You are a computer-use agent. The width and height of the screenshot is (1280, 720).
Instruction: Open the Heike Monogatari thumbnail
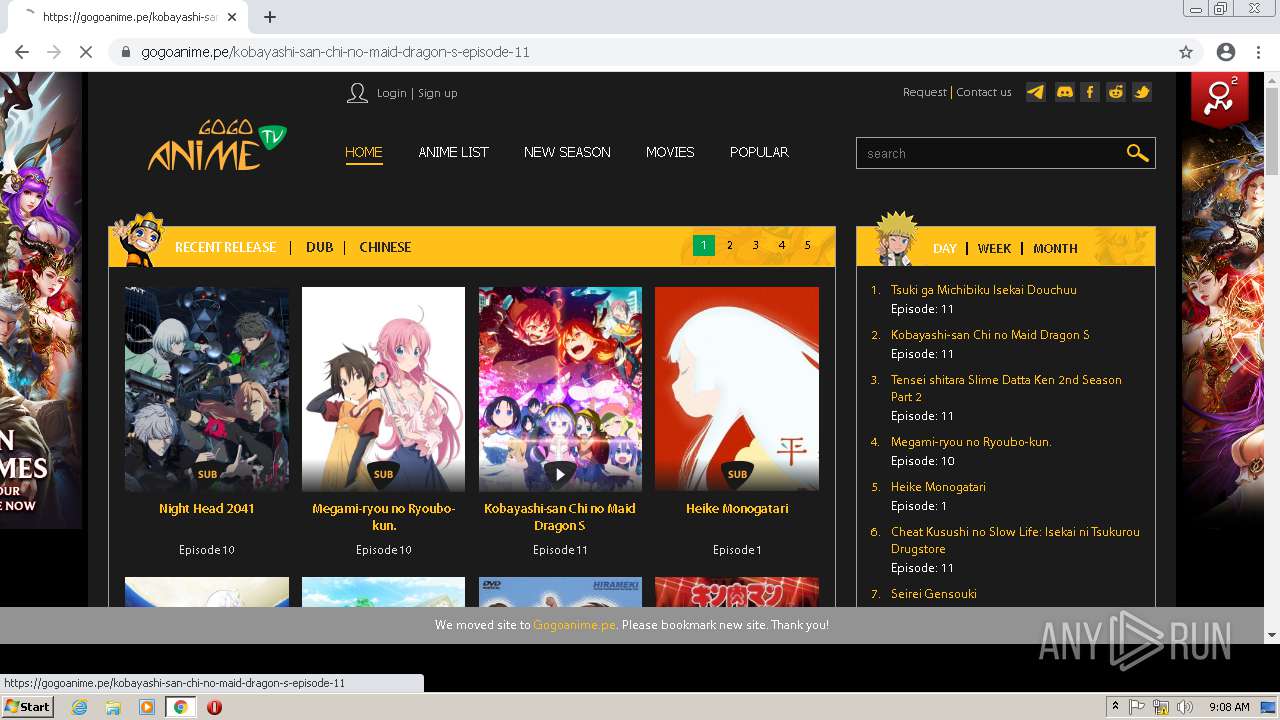point(737,389)
